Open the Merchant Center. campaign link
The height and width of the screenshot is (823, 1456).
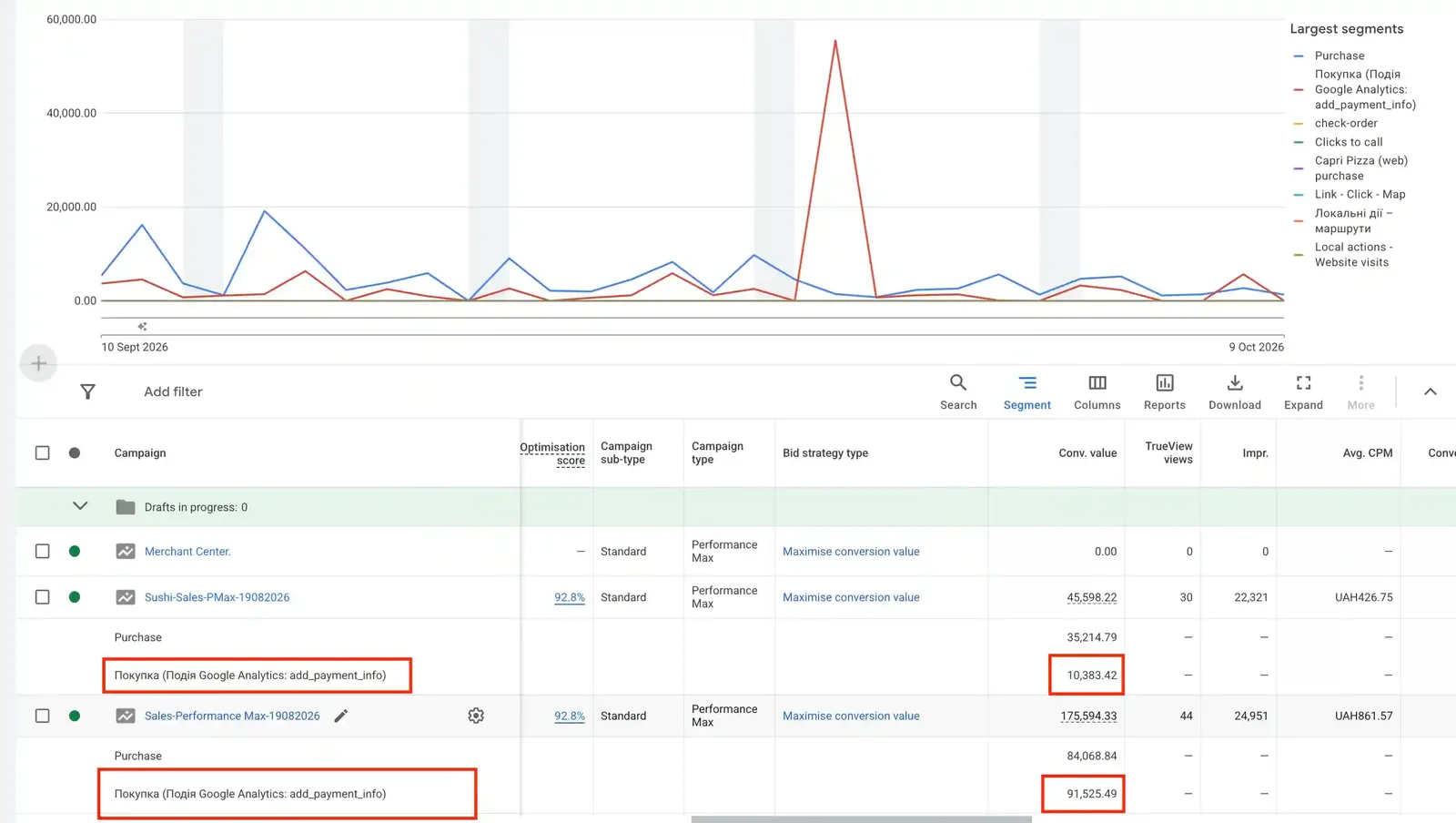(187, 552)
